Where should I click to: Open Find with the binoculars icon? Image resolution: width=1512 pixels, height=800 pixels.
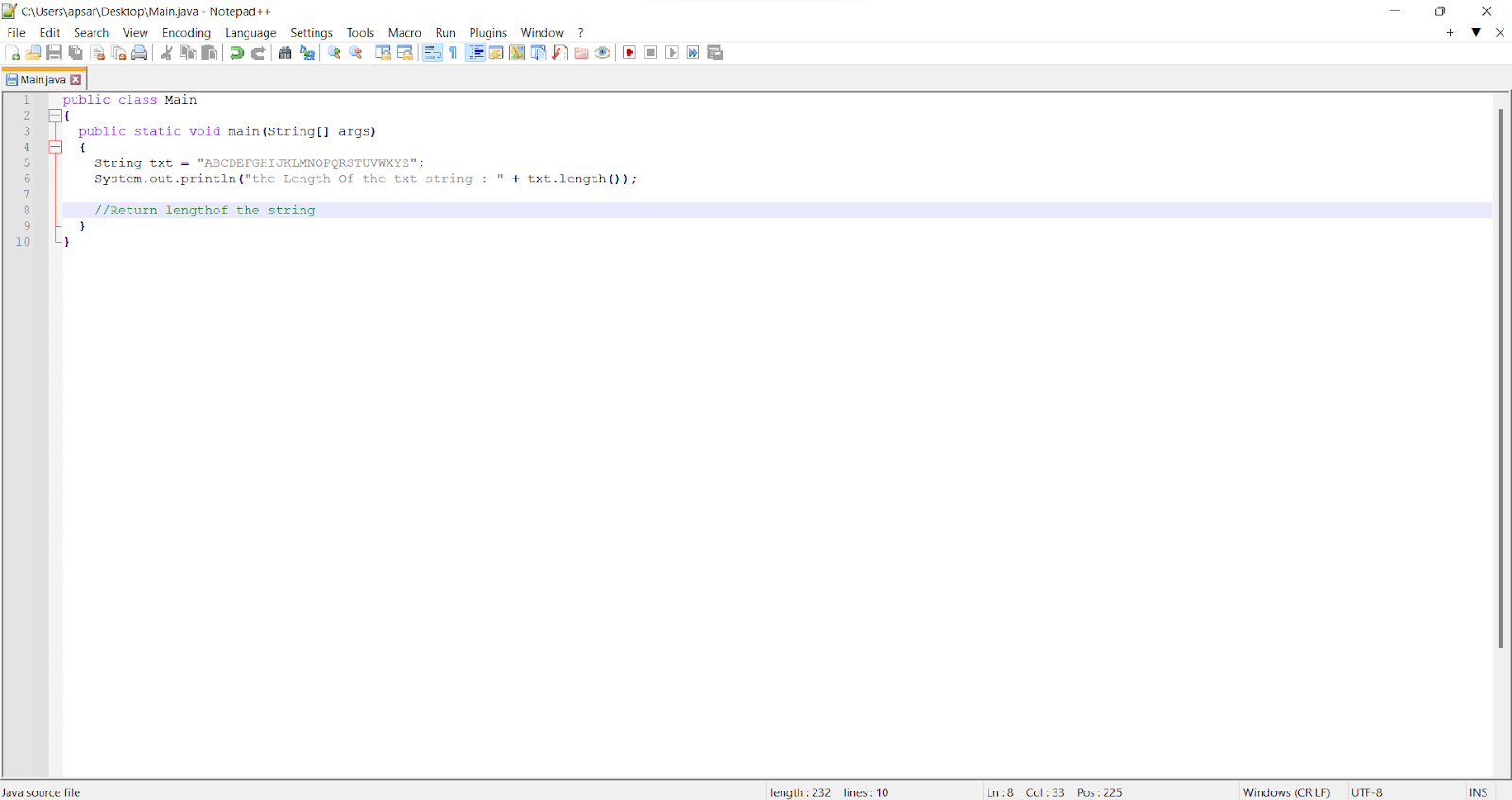click(284, 53)
